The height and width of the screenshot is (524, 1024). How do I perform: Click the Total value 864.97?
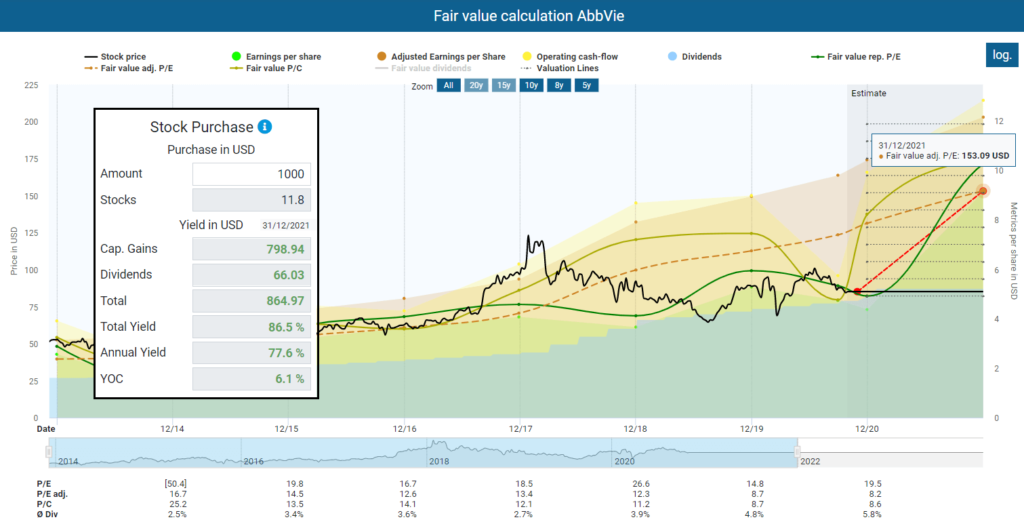[x=251, y=301]
